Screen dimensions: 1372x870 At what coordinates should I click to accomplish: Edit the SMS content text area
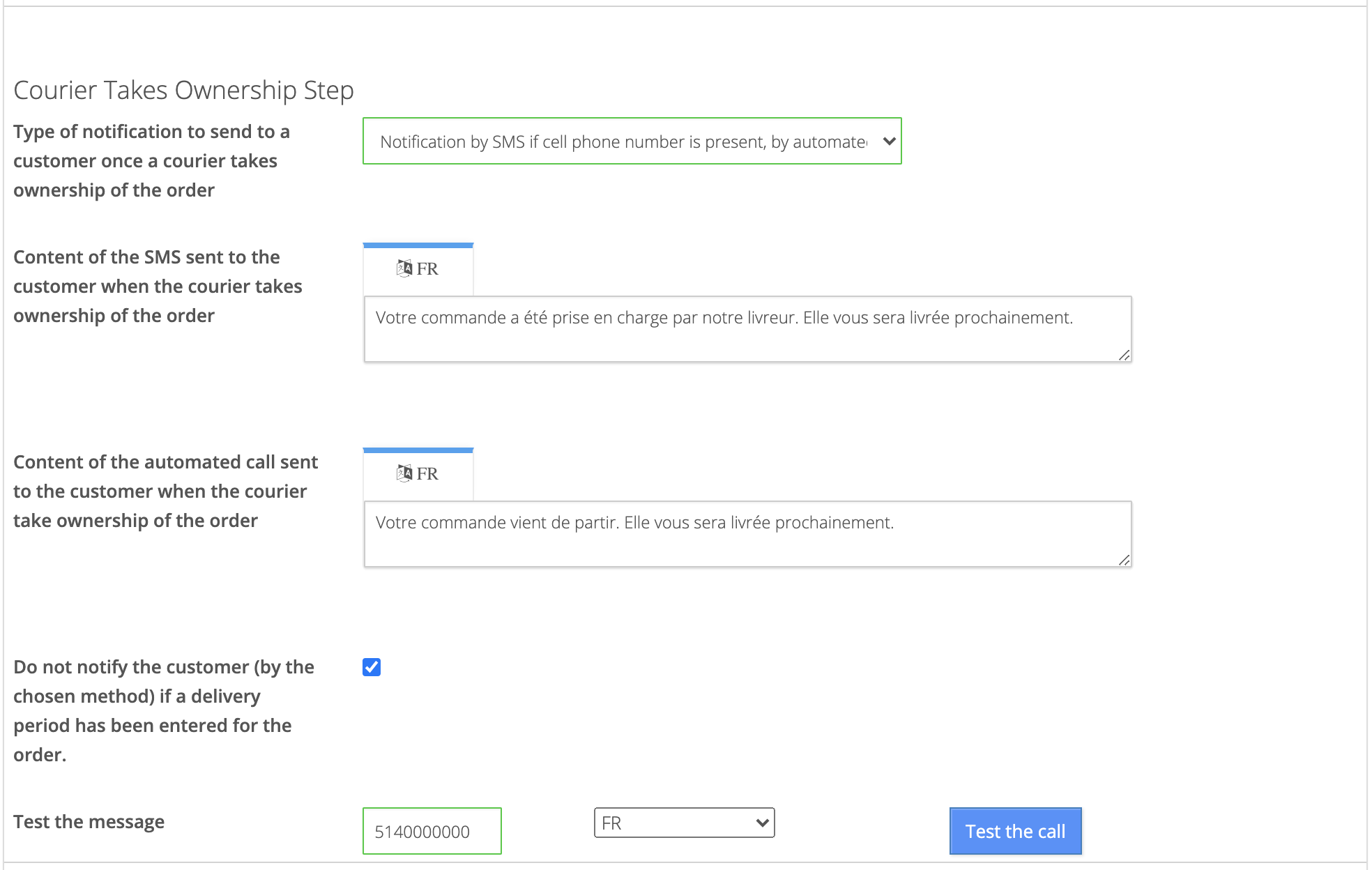click(x=747, y=329)
